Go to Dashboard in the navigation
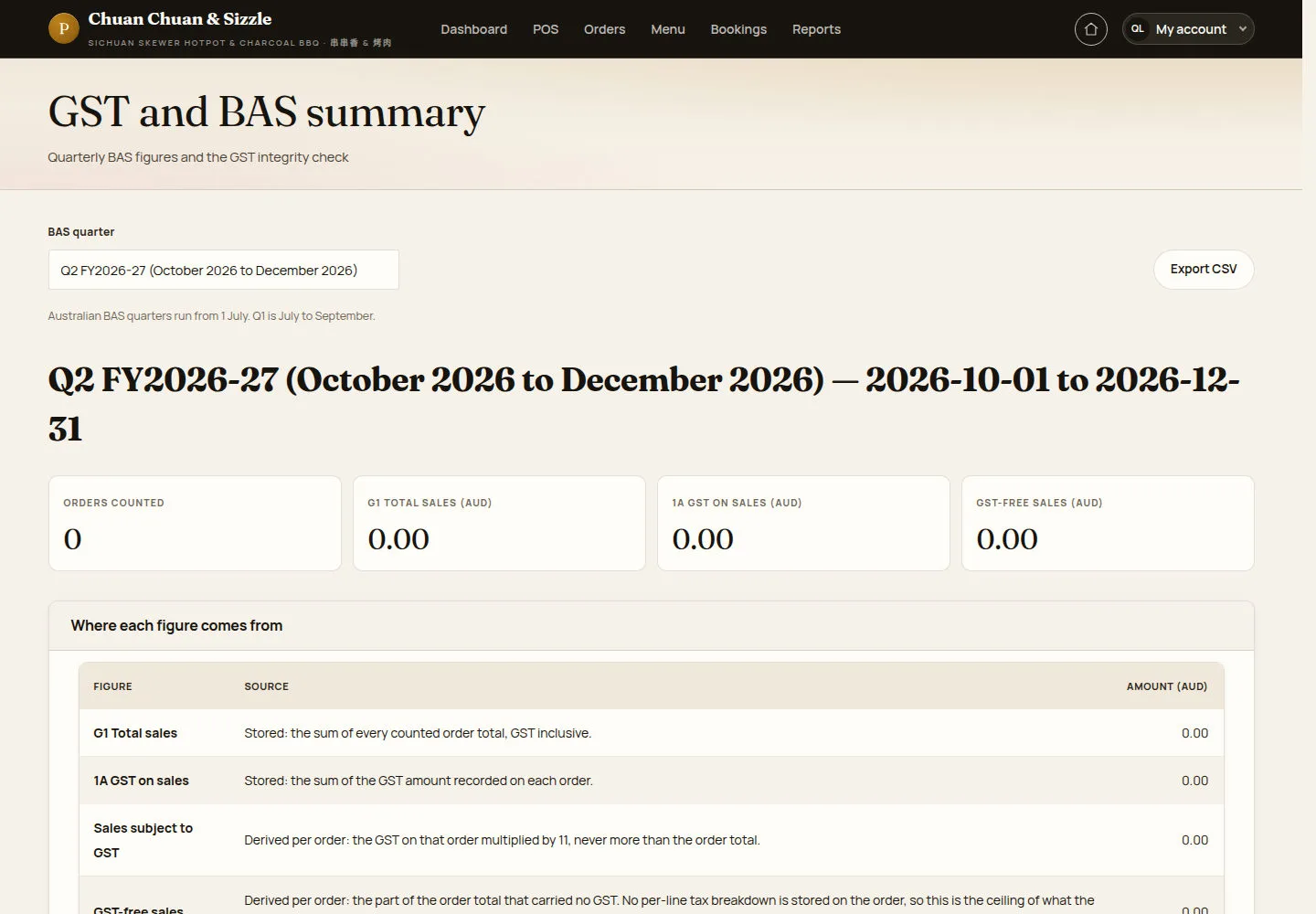This screenshot has height=914, width=1316. pos(473,29)
